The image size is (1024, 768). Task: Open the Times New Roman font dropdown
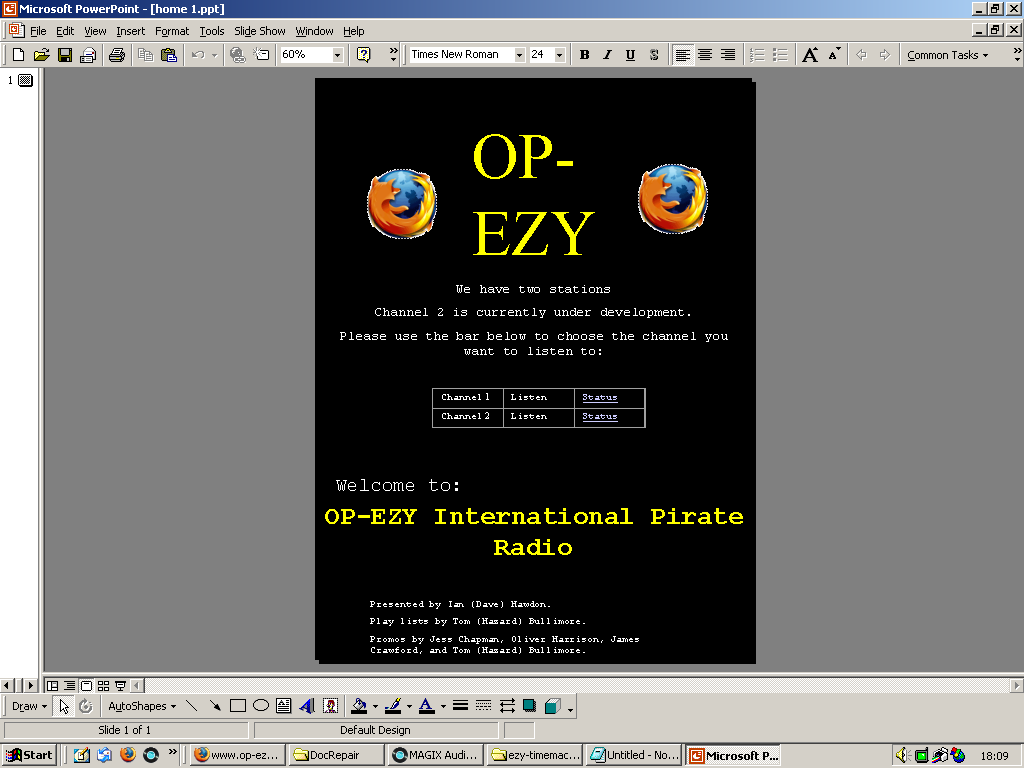pos(519,55)
